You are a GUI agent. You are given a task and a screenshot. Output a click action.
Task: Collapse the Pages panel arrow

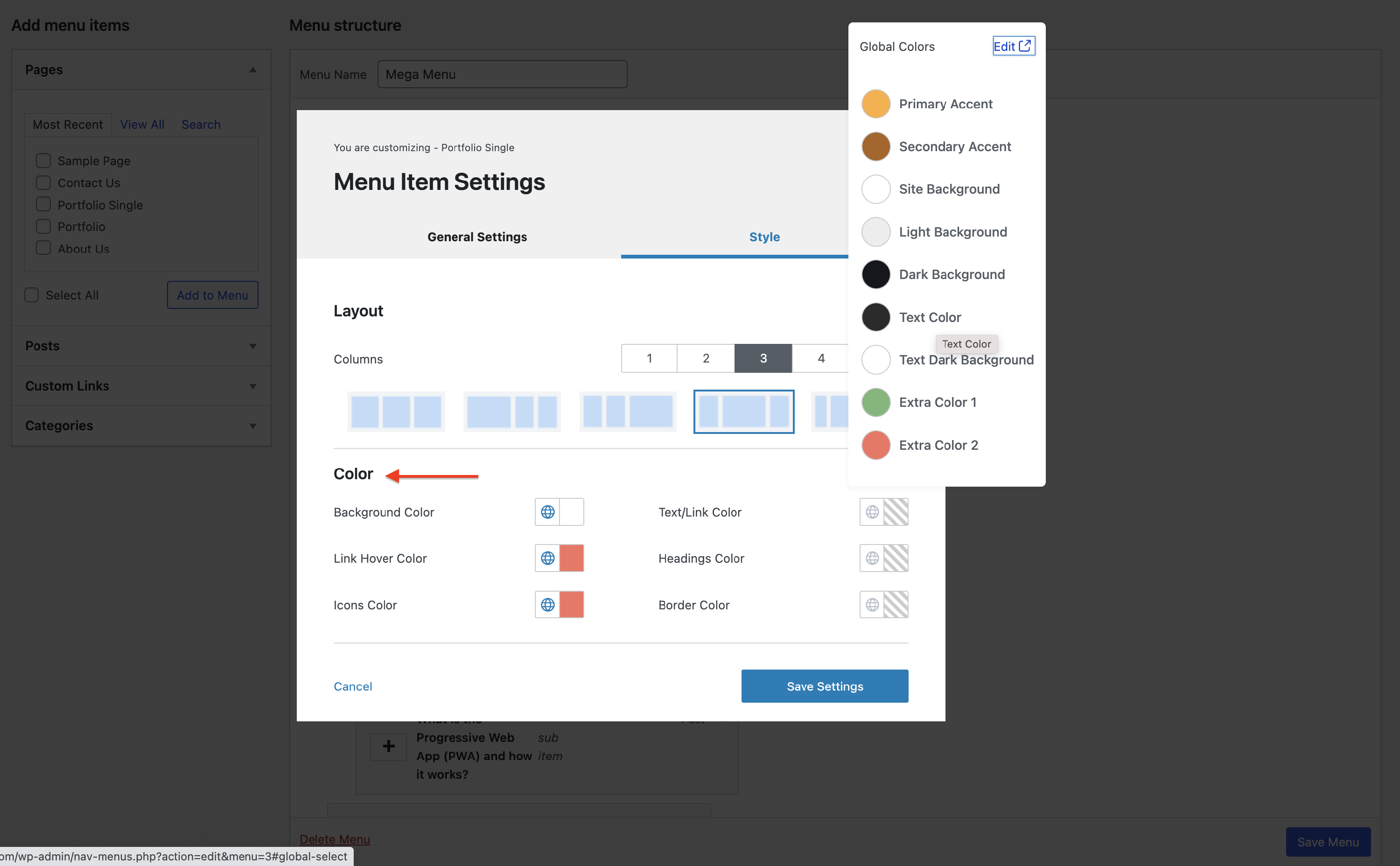252,70
